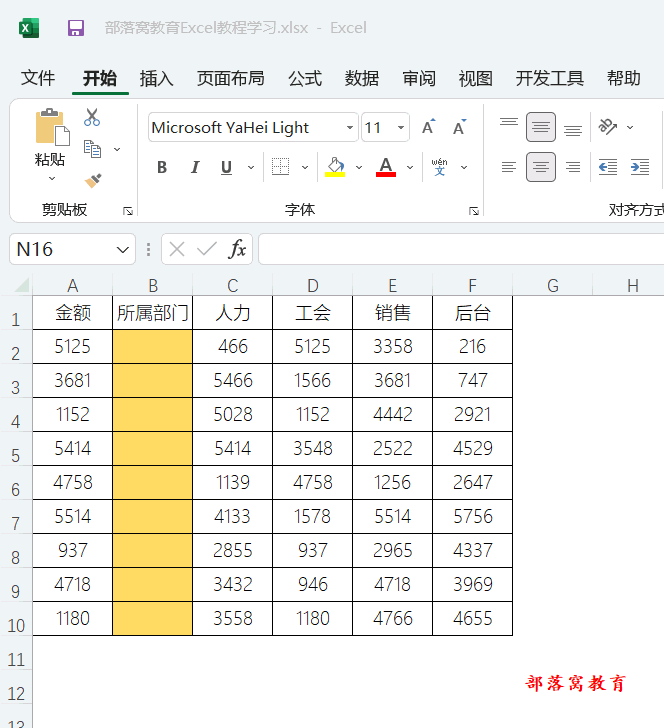This screenshot has height=728, width=664.
Task: Toggle Underline formatting
Action: coord(226,167)
